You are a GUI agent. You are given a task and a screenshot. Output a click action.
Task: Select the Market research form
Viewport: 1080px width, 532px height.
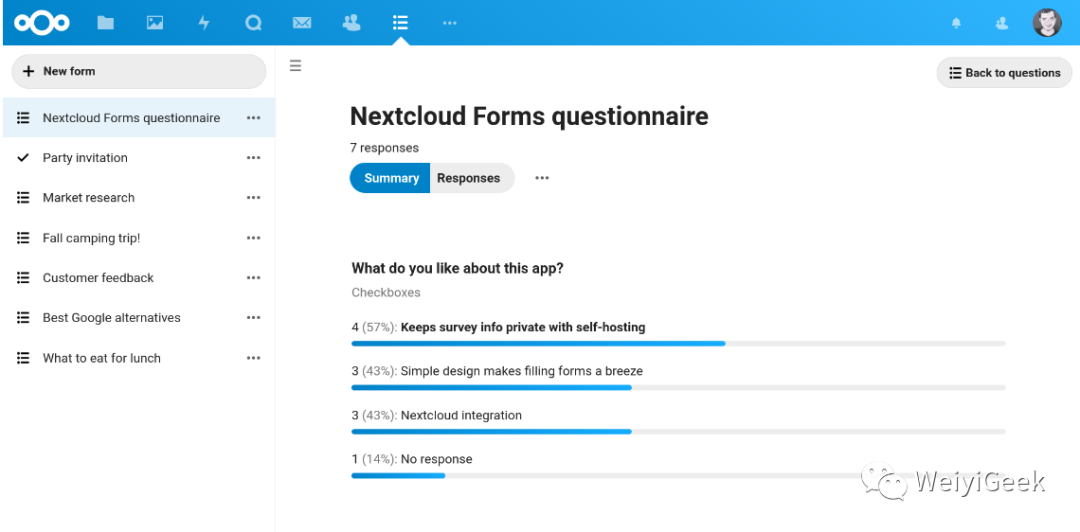pos(89,198)
